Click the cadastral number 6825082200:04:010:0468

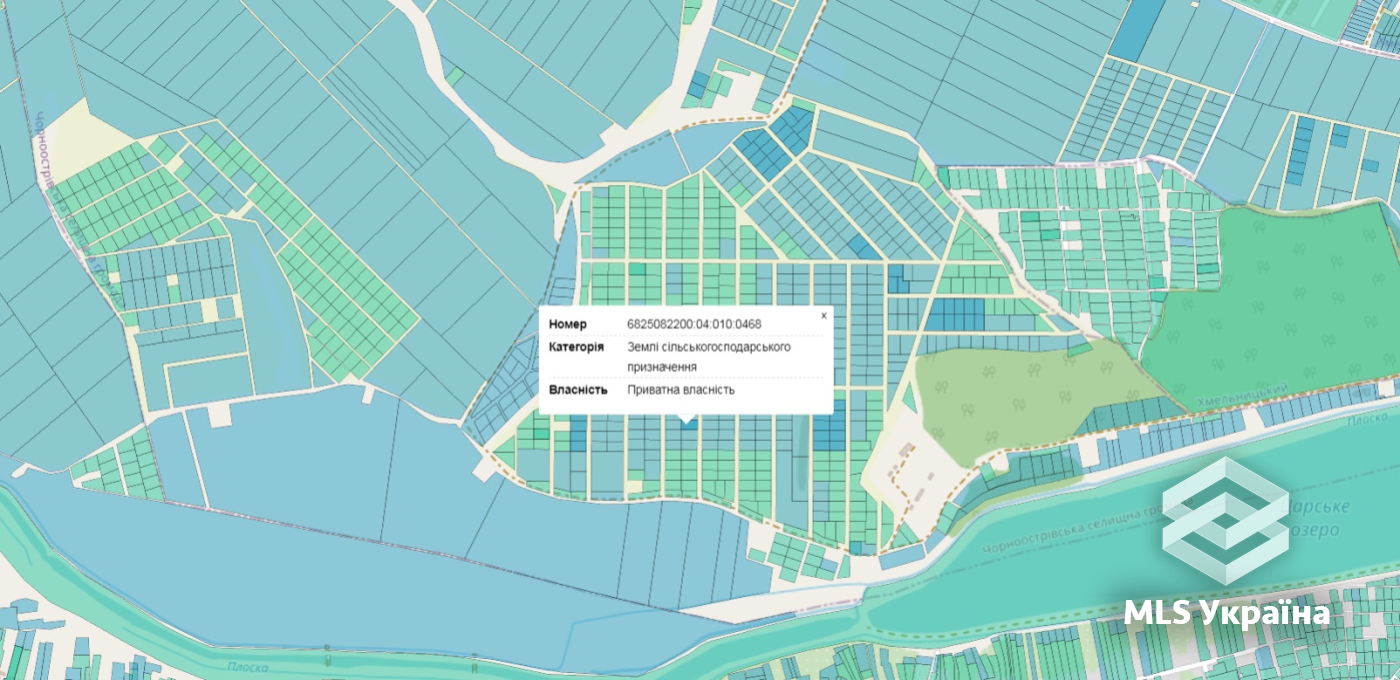(694, 324)
